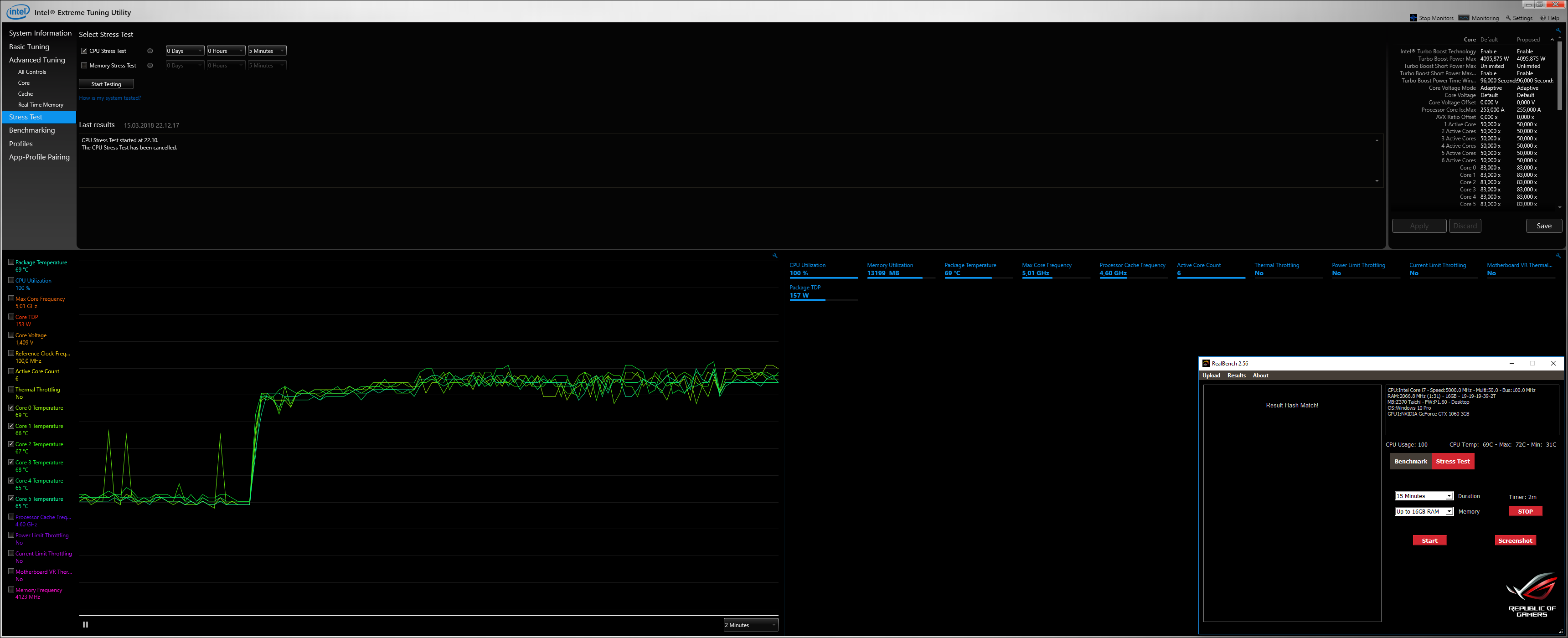Switch to RealBench Benchmark tab
1568x638 pixels.
click(1410, 461)
